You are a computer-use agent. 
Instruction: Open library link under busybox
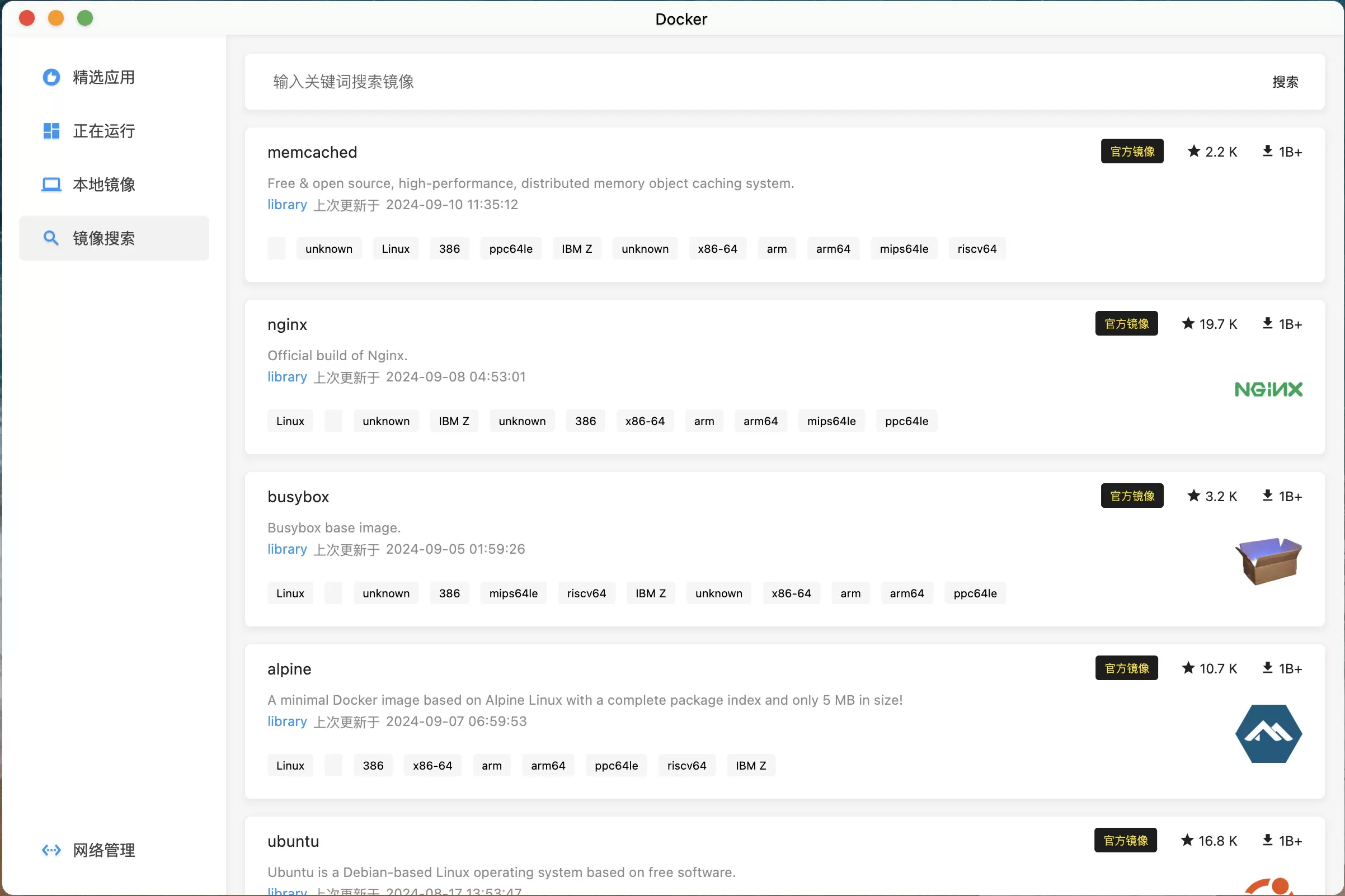pyautogui.click(x=287, y=549)
